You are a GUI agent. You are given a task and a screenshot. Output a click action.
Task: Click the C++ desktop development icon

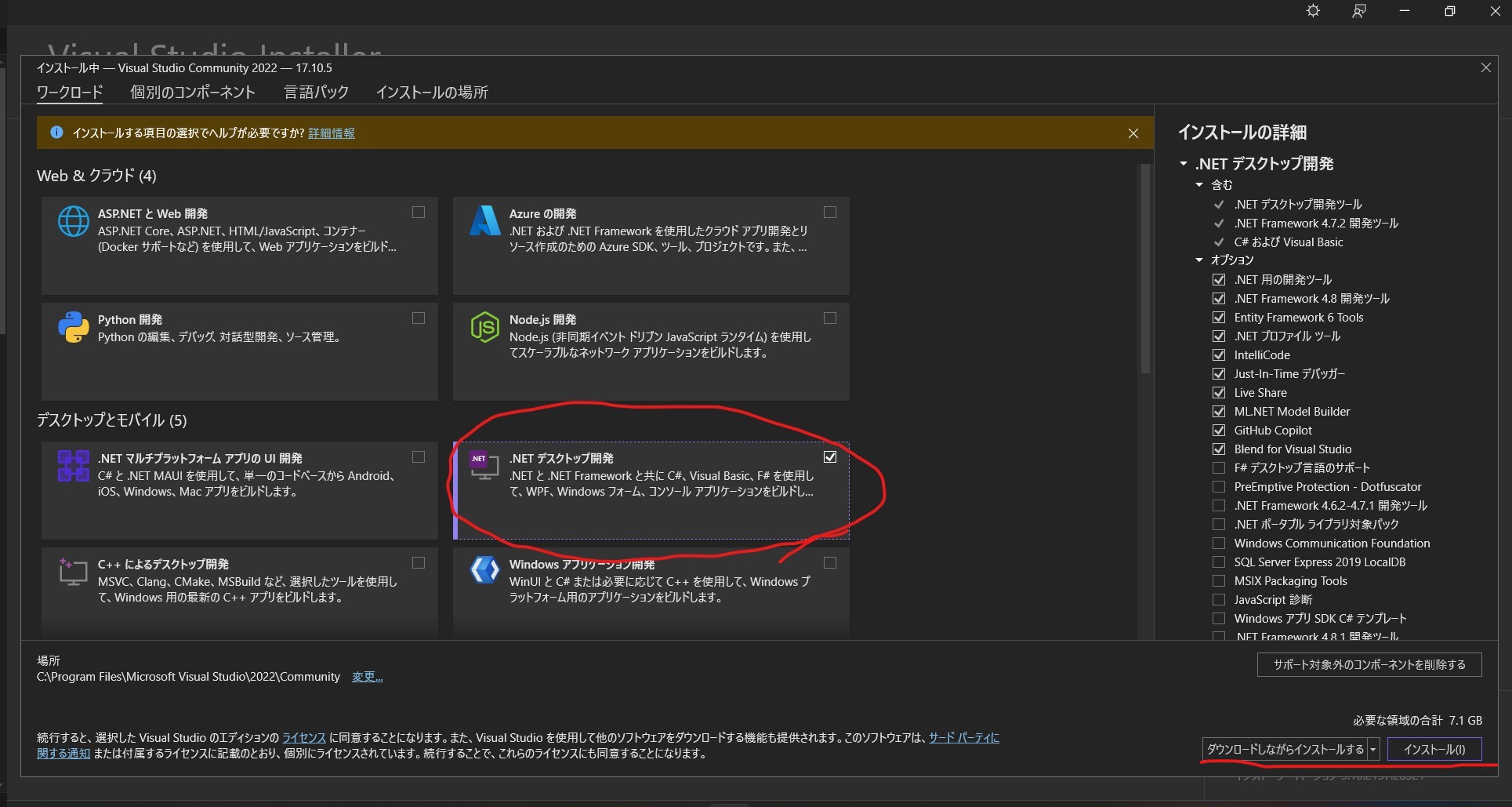coord(74,572)
